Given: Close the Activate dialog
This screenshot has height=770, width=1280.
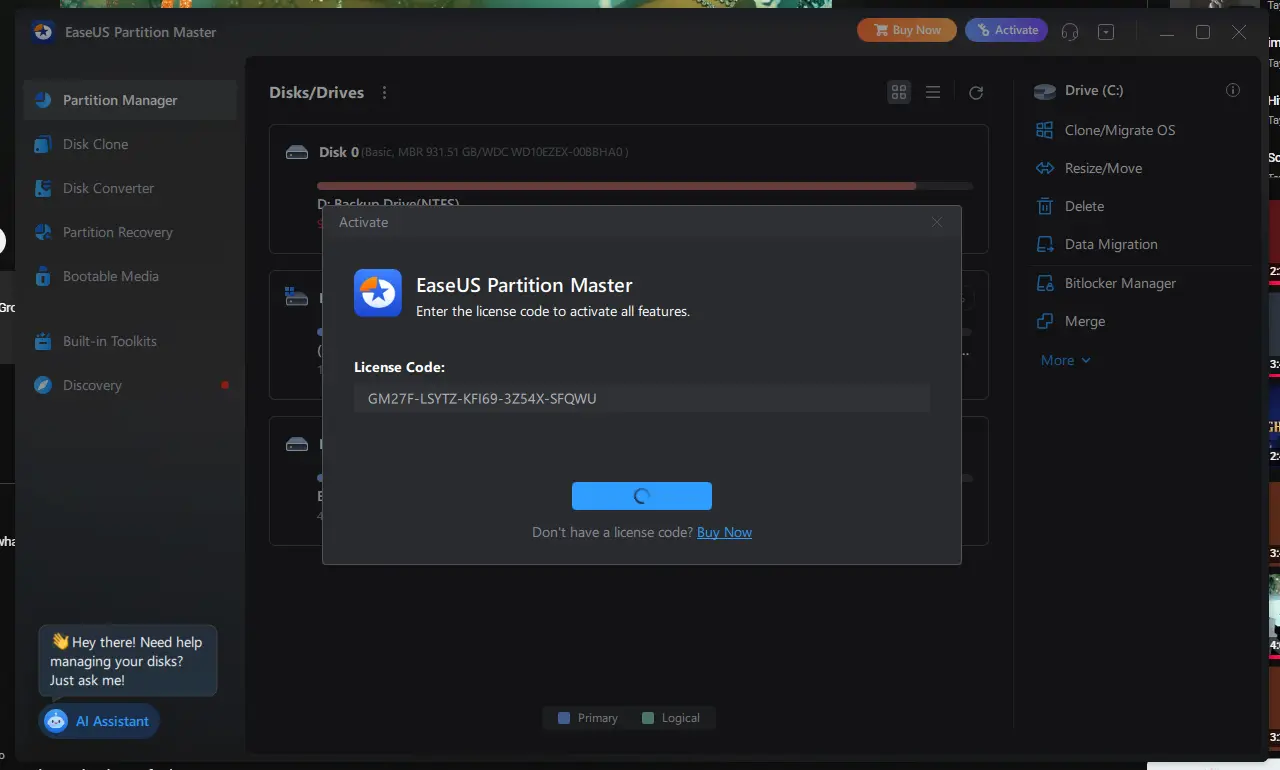Looking at the screenshot, I should 937,222.
